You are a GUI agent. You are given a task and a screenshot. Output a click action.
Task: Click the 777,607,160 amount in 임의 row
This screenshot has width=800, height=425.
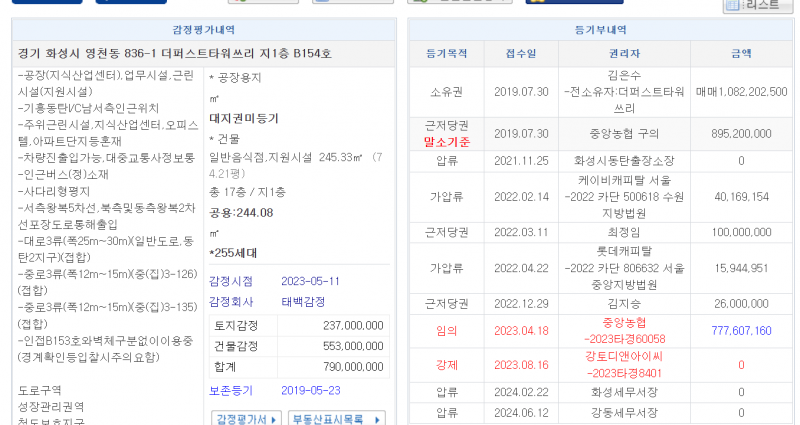(741, 330)
